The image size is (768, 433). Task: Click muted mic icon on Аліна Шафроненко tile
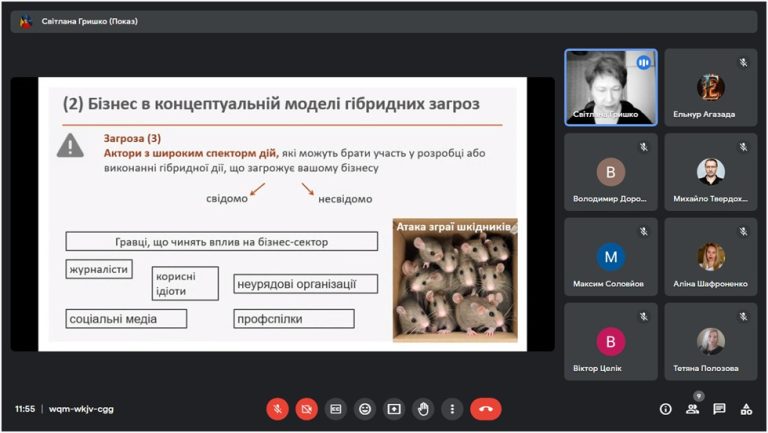tap(744, 232)
